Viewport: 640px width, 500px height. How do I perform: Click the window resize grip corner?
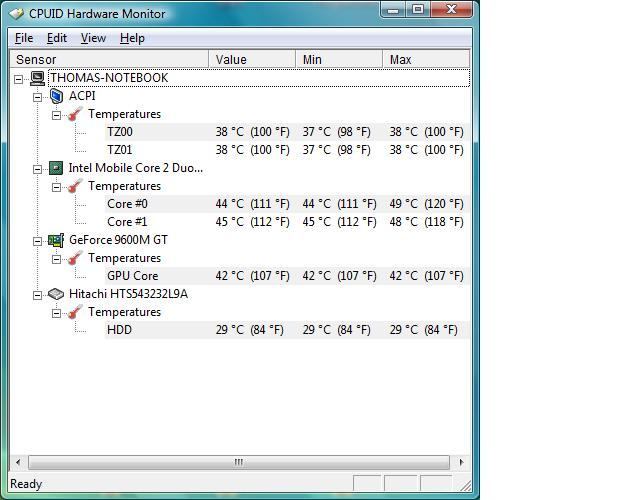[466, 486]
